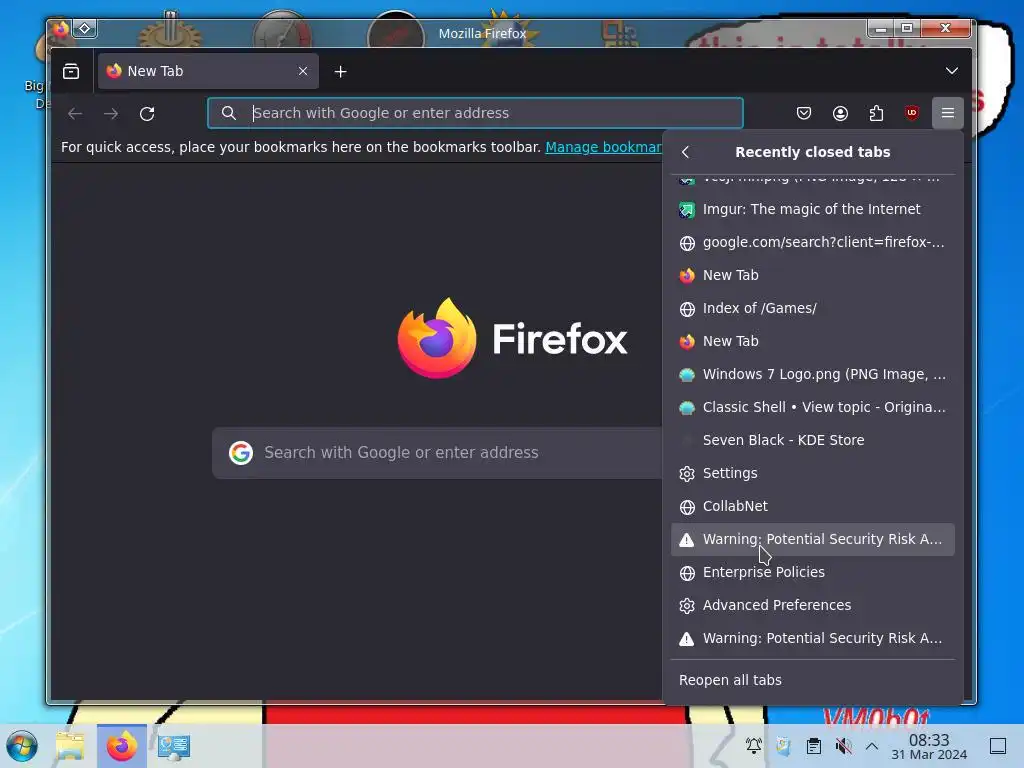The image size is (1024, 768).
Task: Reload the current page
Action: (147, 114)
